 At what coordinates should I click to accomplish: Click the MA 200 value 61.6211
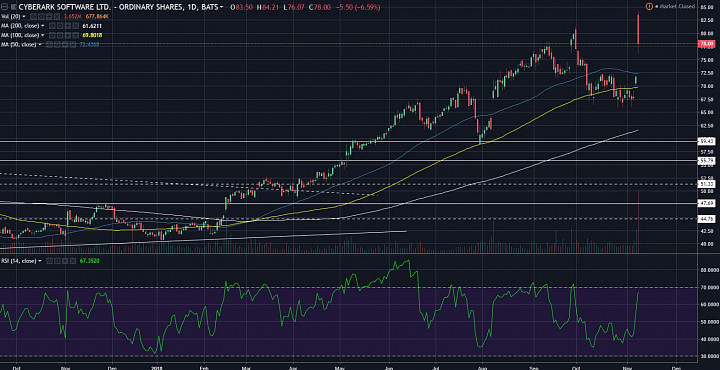pyautogui.click(x=92, y=26)
